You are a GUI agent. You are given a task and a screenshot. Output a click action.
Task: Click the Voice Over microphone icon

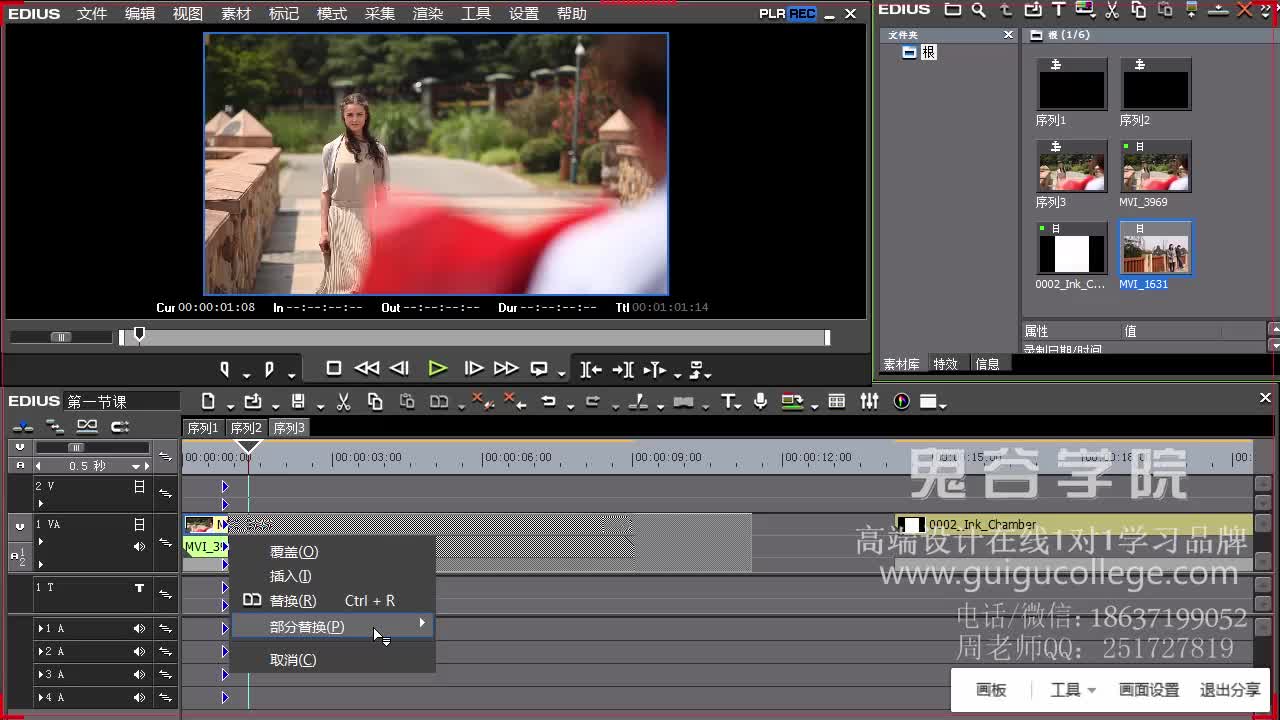[x=759, y=401]
